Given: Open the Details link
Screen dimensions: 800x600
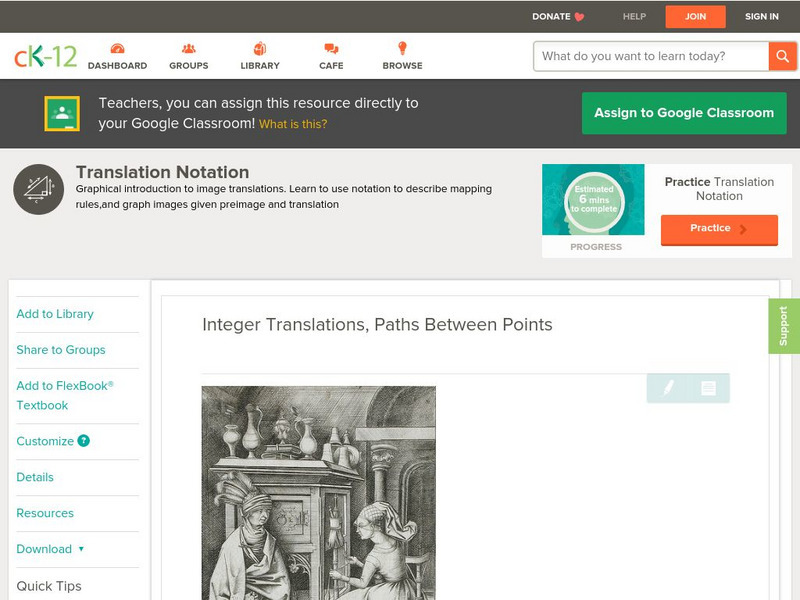Looking at the screenshot, I should coord(35,477).
